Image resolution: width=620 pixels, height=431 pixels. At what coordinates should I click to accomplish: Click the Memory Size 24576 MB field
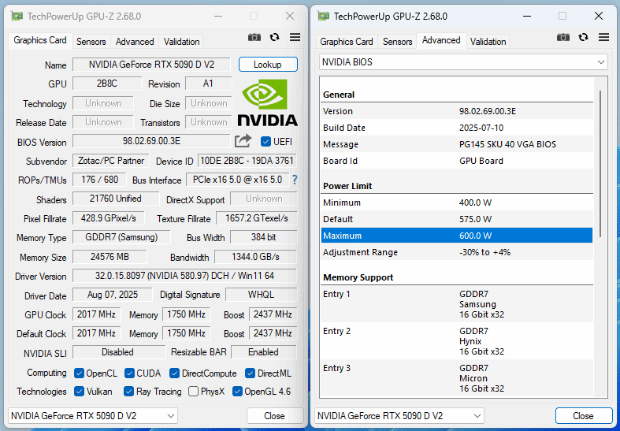(110, 257)
